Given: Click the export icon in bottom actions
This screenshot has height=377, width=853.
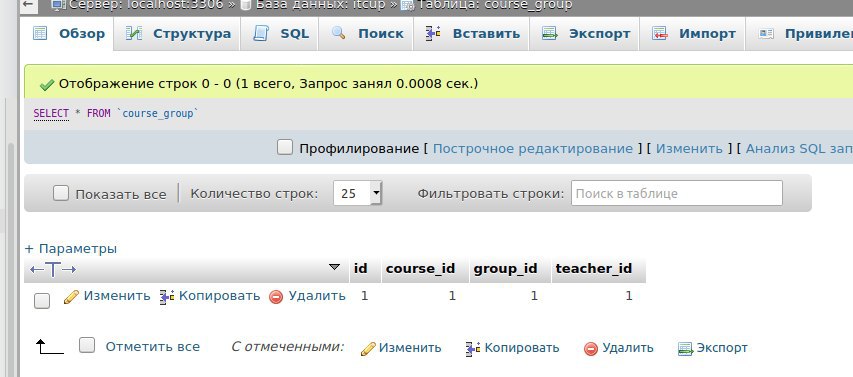Looking at the screenshot, I should (685, 349).
